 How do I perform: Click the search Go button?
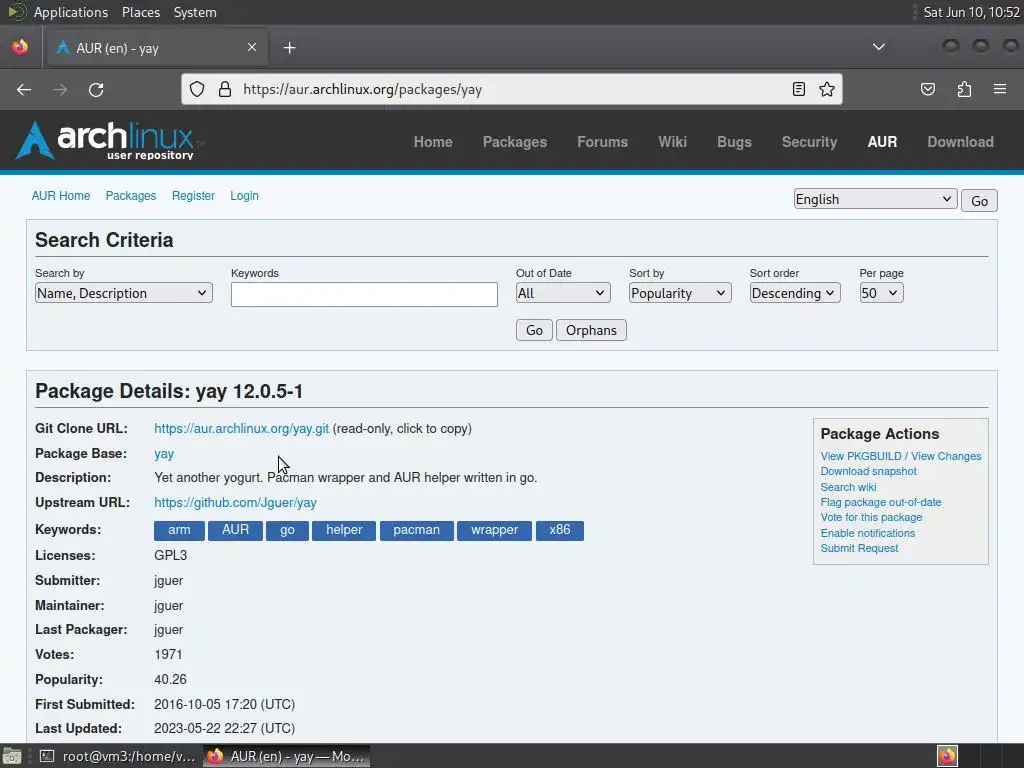click(x=534, y=330)
